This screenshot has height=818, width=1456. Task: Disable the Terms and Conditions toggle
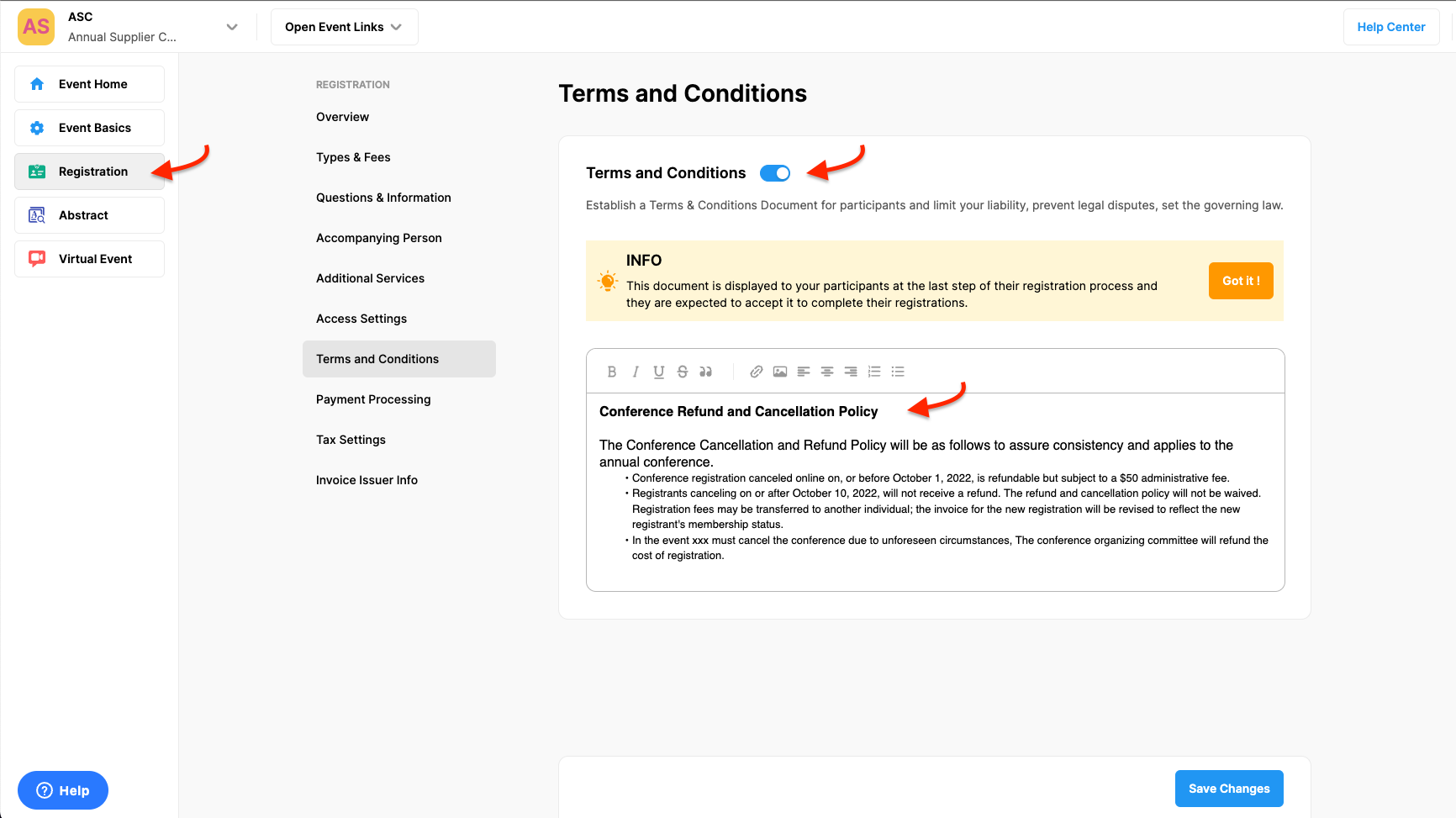click(775, 173)
